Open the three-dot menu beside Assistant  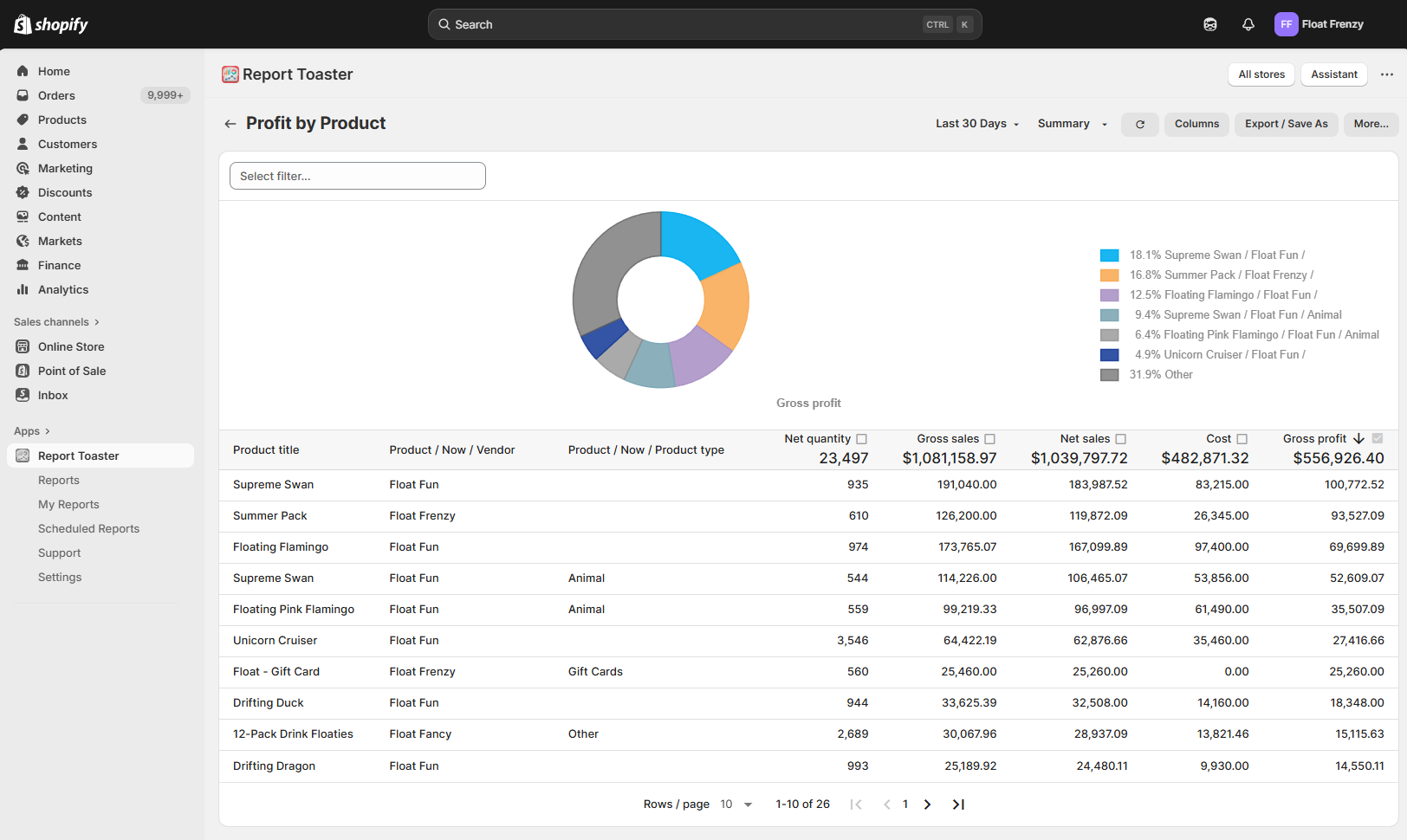[1386, 74]
